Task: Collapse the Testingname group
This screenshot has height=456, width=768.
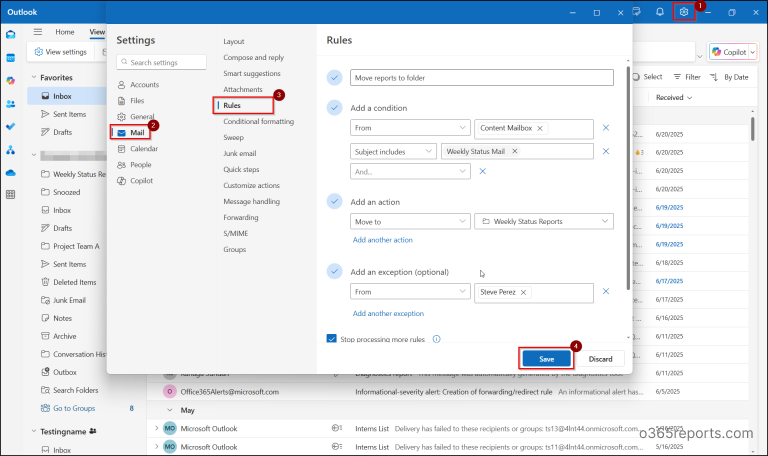Action: pyautogui.click(x=34, y=432)
